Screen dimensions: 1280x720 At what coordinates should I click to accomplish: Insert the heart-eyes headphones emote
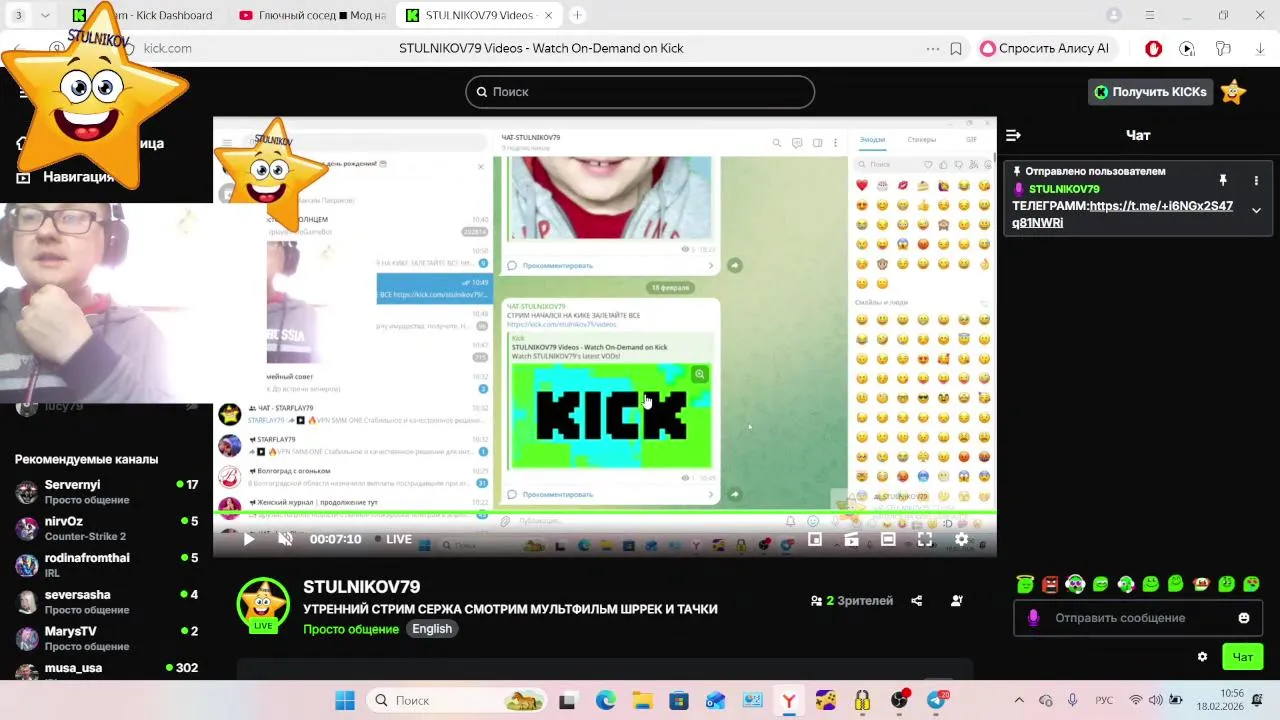1075,584
